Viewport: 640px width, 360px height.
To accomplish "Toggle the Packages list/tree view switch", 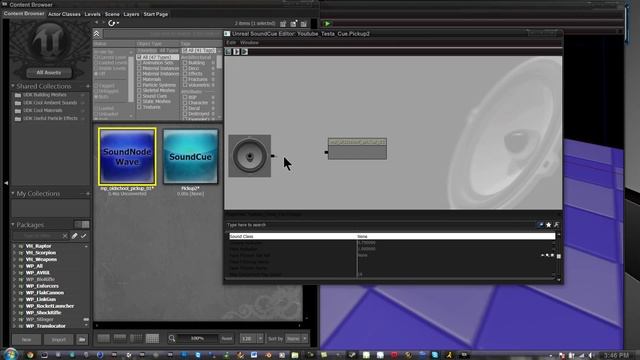I will click(82, 224).
